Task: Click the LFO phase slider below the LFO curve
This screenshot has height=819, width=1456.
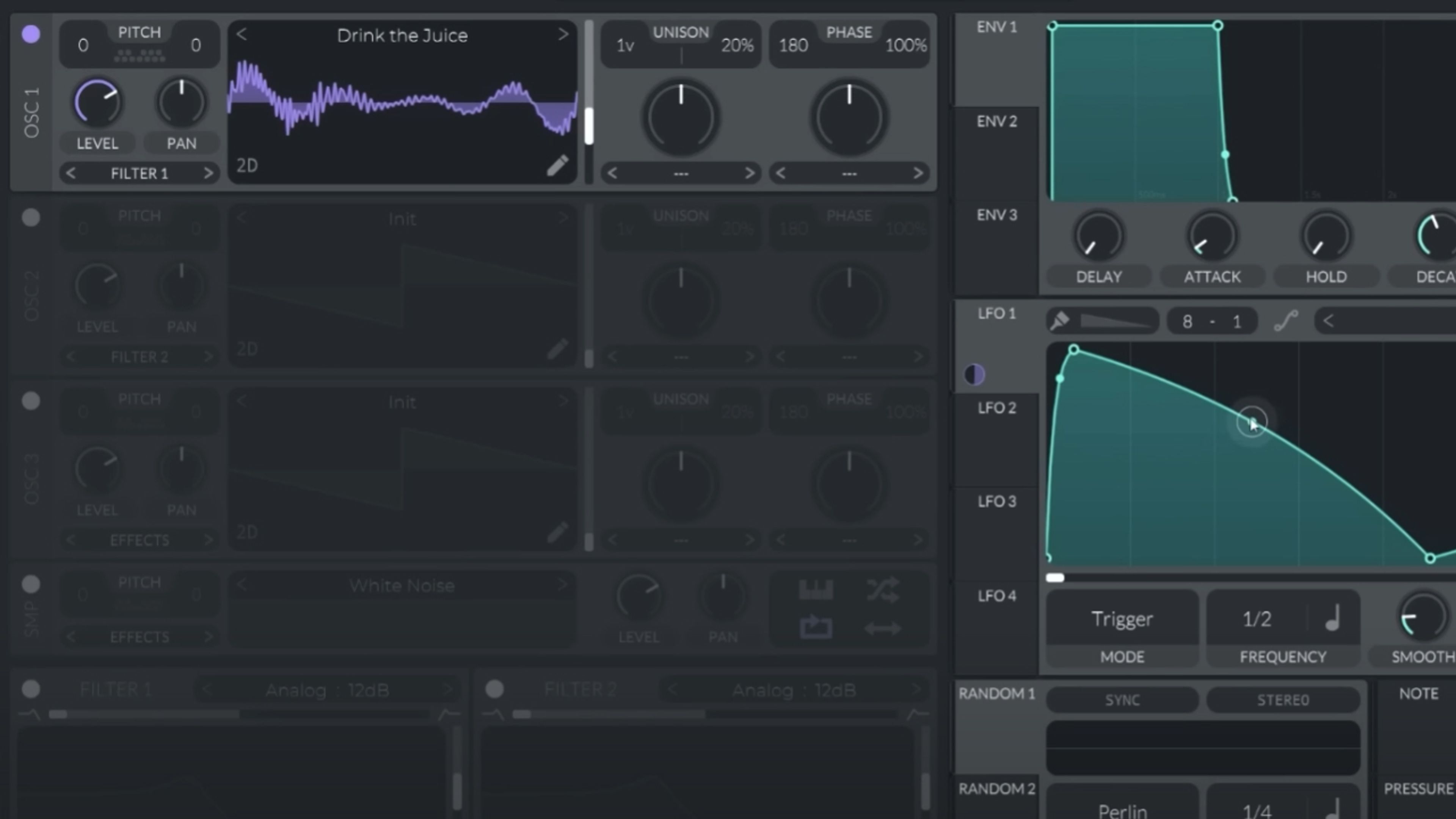Action: pyautogui.click(x=1056, y=577)
